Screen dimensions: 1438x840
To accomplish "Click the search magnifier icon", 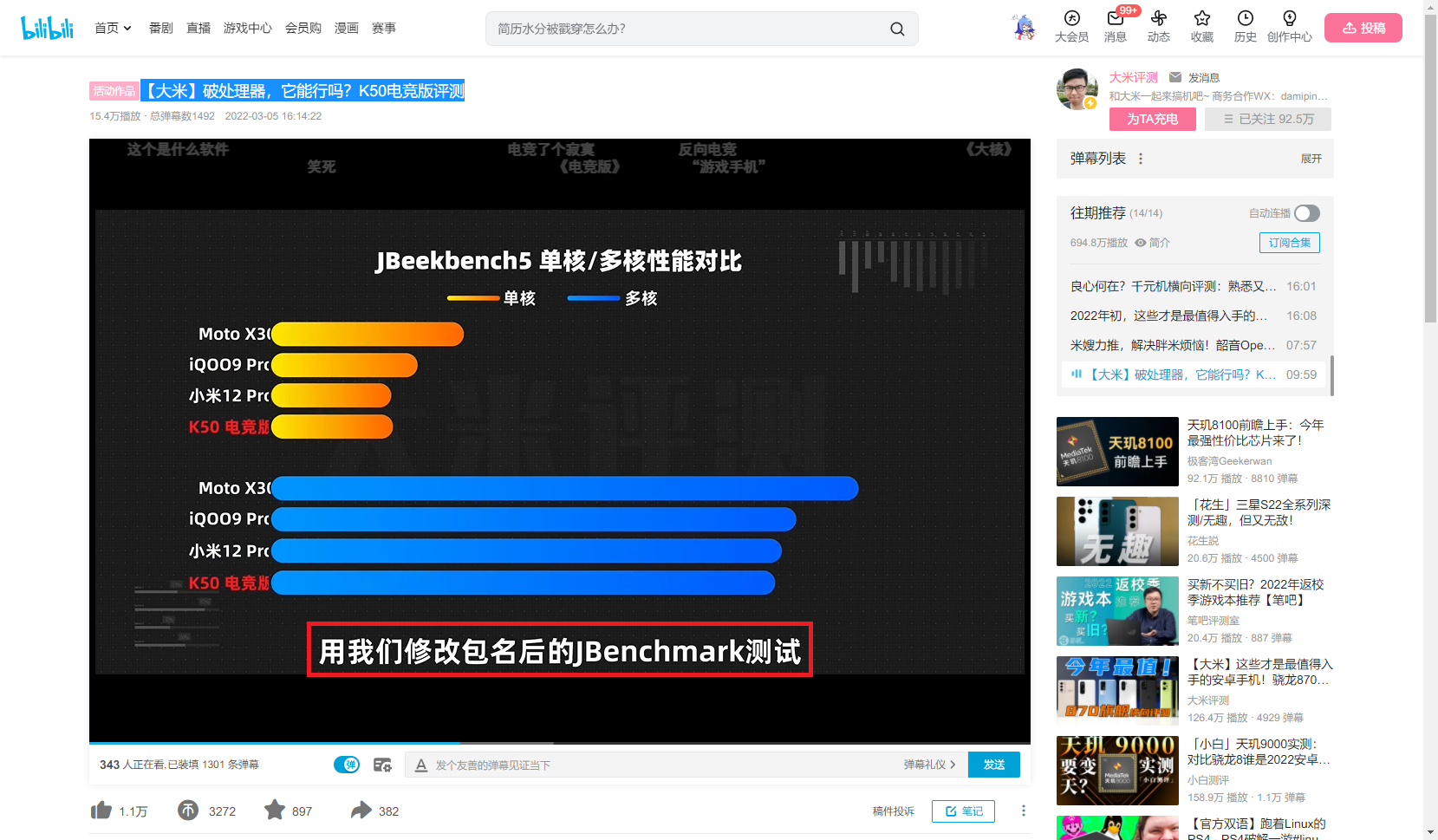I will click(897, 29).
